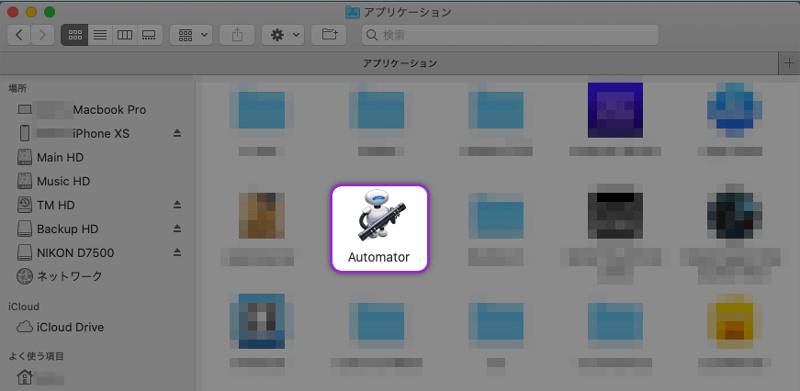
Task: Click the iPhone XS phone icon
Action: click(24, 134)
